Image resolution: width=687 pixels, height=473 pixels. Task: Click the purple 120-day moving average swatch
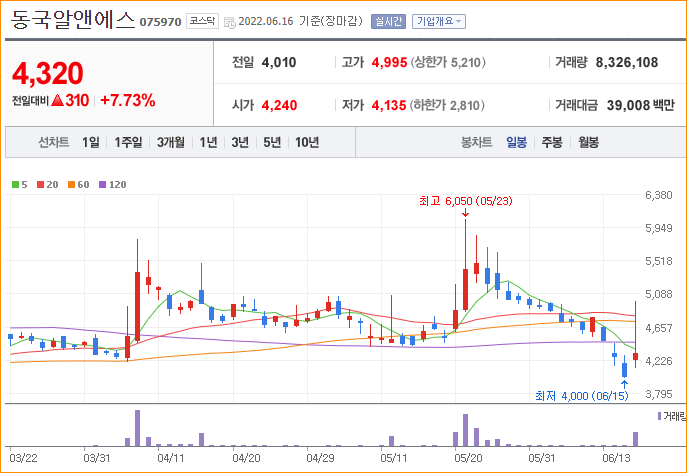click(103, 185)
